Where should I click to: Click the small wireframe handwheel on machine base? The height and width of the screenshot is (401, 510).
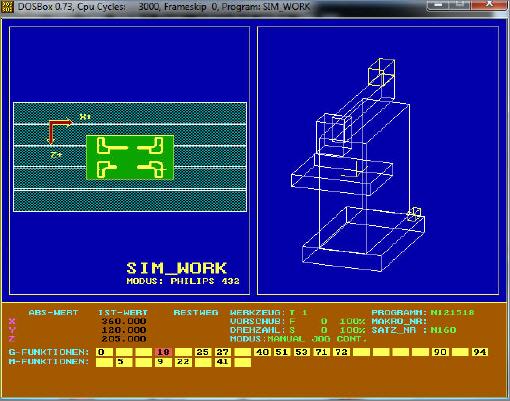pyautogui.click(x=414, y=214)
